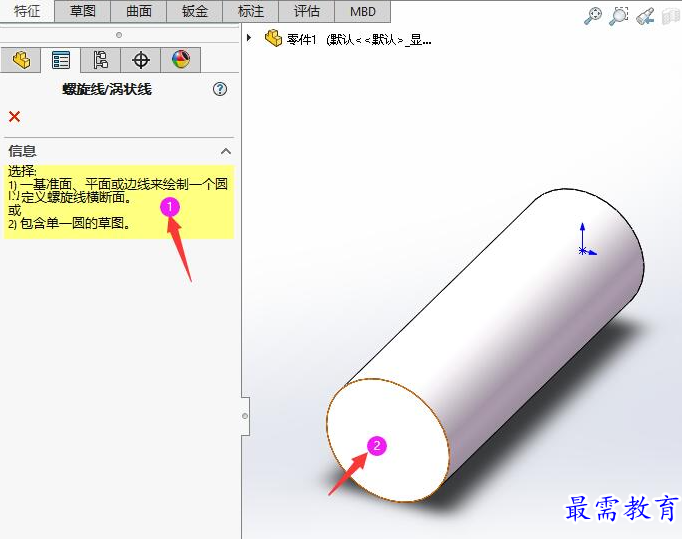Collapse the 信息 section chevron

click(x=226, y=152)
